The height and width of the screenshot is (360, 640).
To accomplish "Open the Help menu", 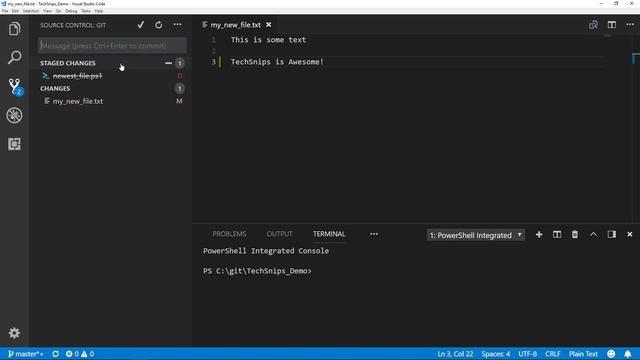I will (99, 11).
